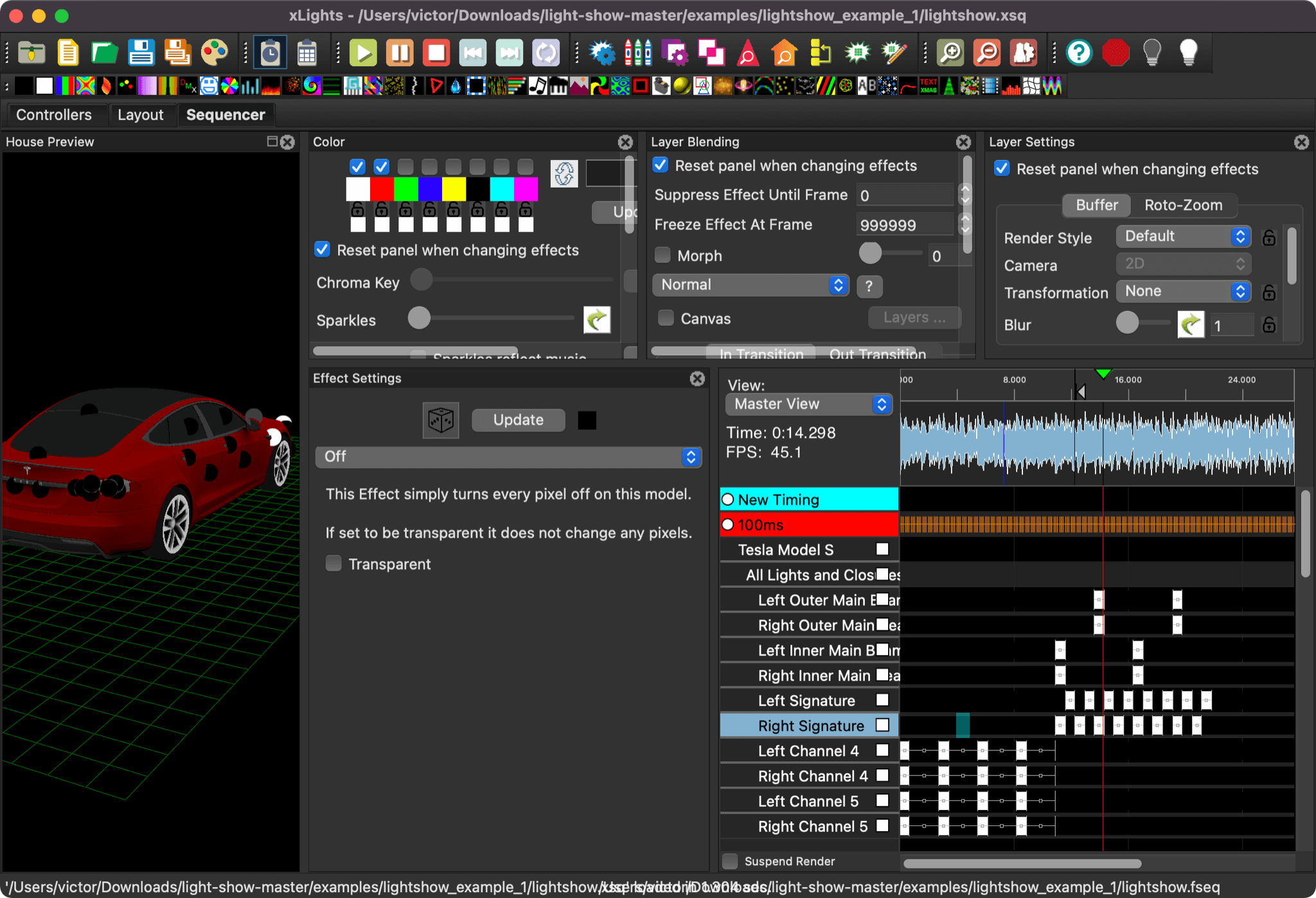Click the blue gear settings icon

click(602, 53)
